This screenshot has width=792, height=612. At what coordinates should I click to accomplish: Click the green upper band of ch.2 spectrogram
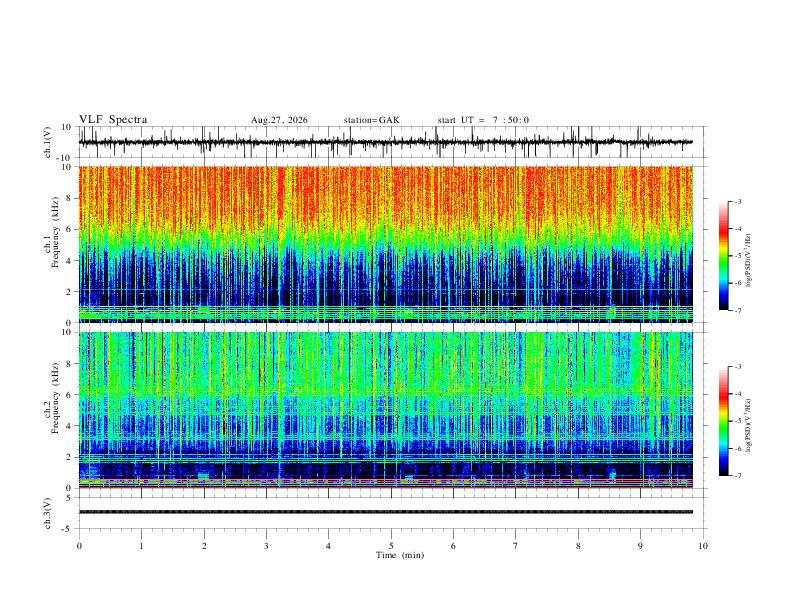(385, 364)
